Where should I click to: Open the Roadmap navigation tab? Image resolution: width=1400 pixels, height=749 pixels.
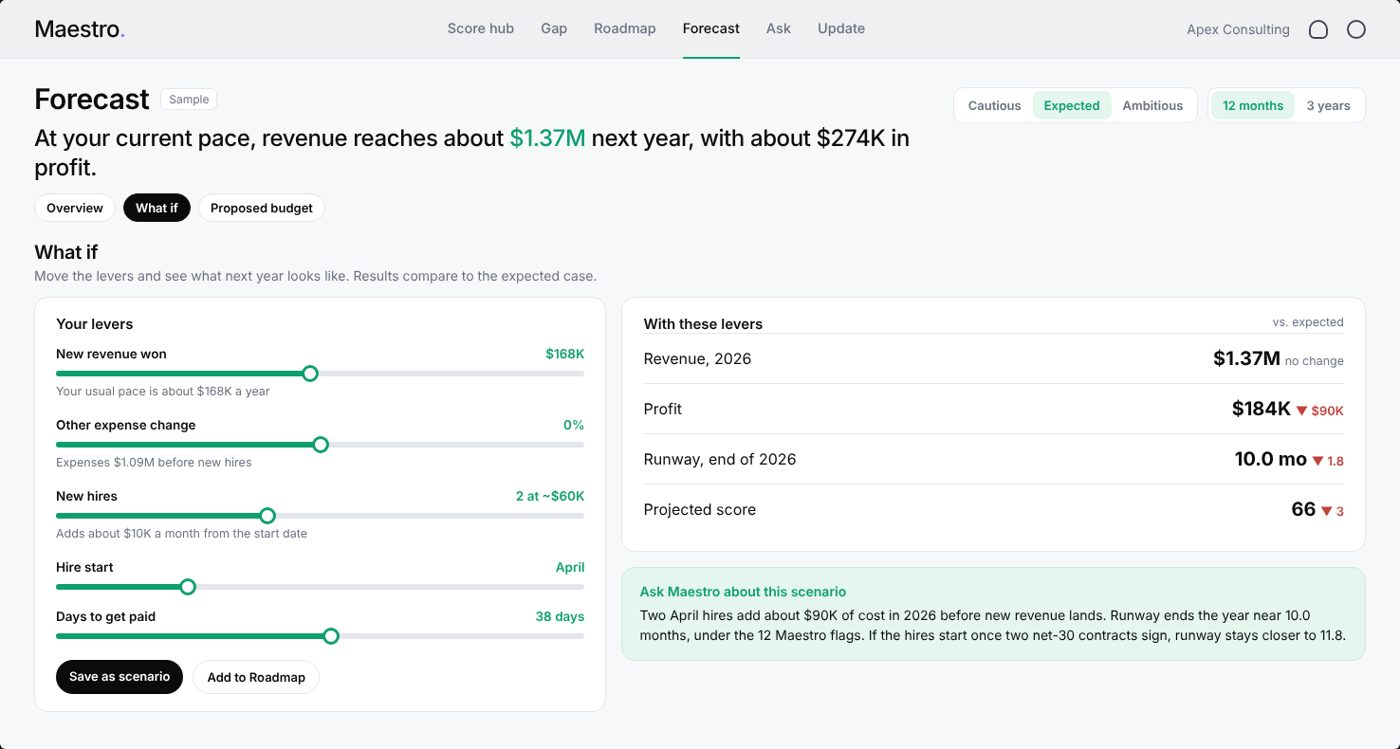click(x=625, y=28)
